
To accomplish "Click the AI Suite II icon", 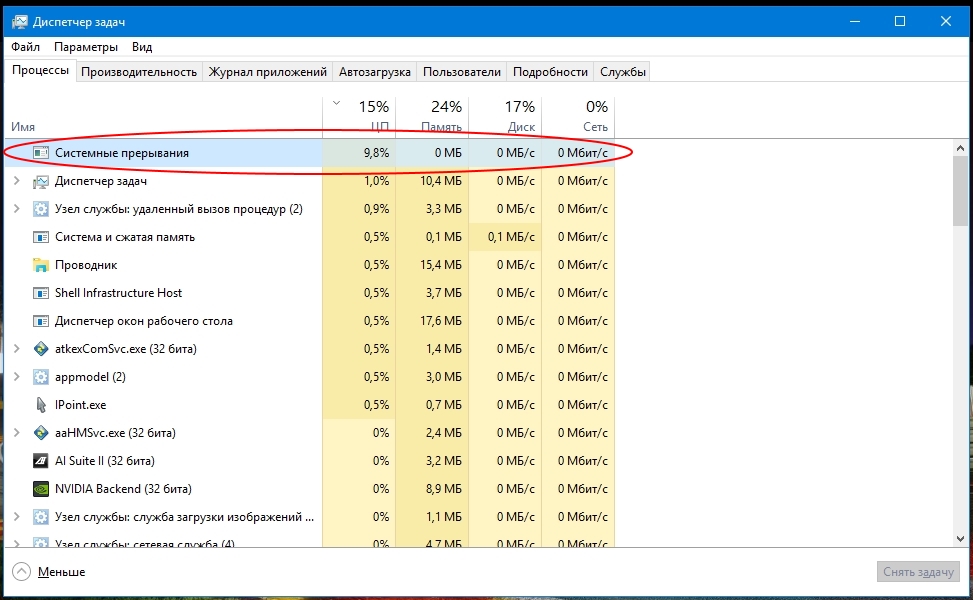I will pyautogui.click(x=41, y=461).
